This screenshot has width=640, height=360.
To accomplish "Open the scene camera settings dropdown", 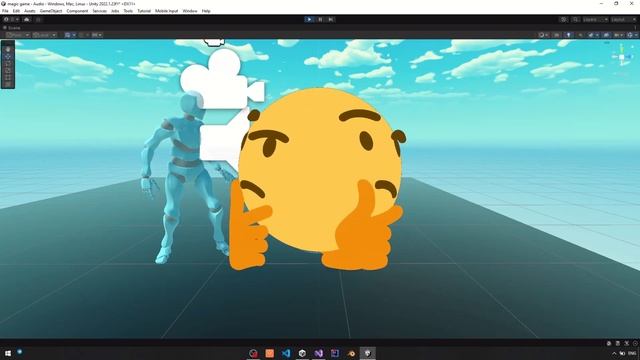I will 619,35.
